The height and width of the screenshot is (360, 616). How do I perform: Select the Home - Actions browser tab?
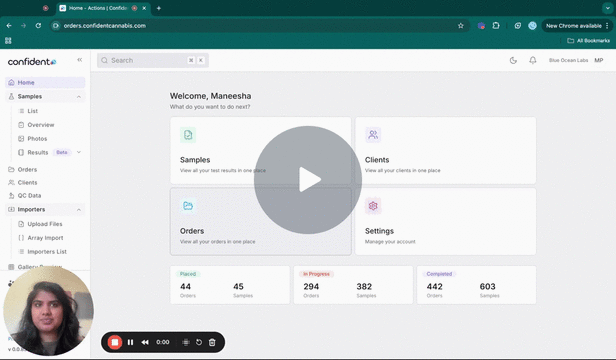click(104, 8)
